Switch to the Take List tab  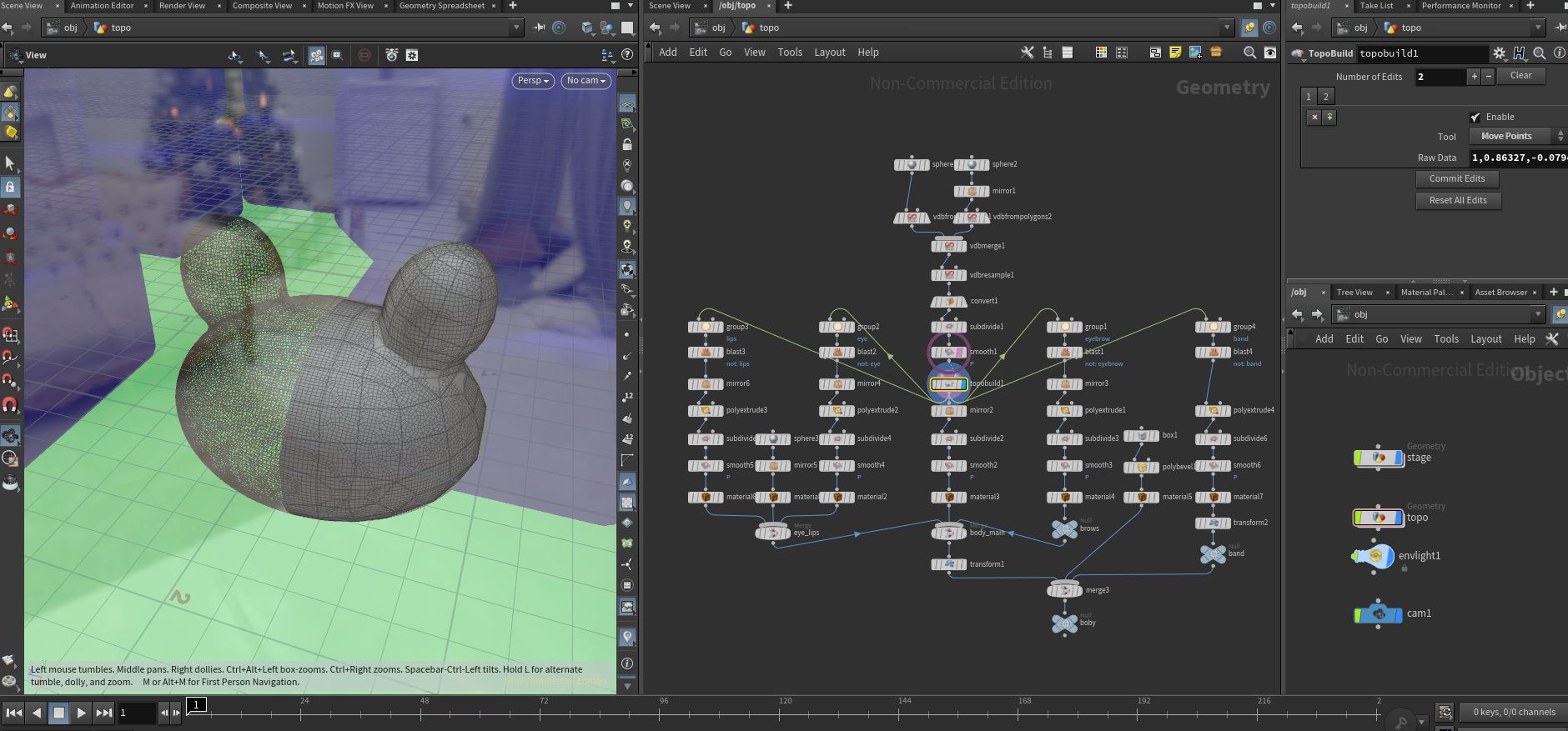(1376, 6)
